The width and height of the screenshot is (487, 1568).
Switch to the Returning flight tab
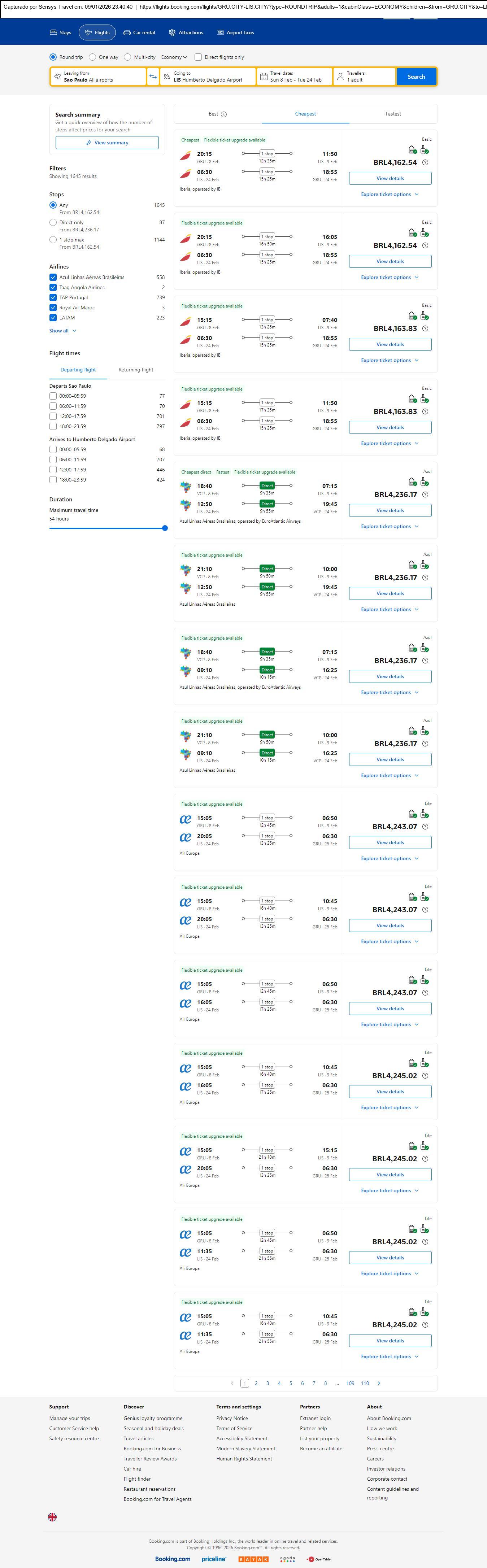pos(136,370)
